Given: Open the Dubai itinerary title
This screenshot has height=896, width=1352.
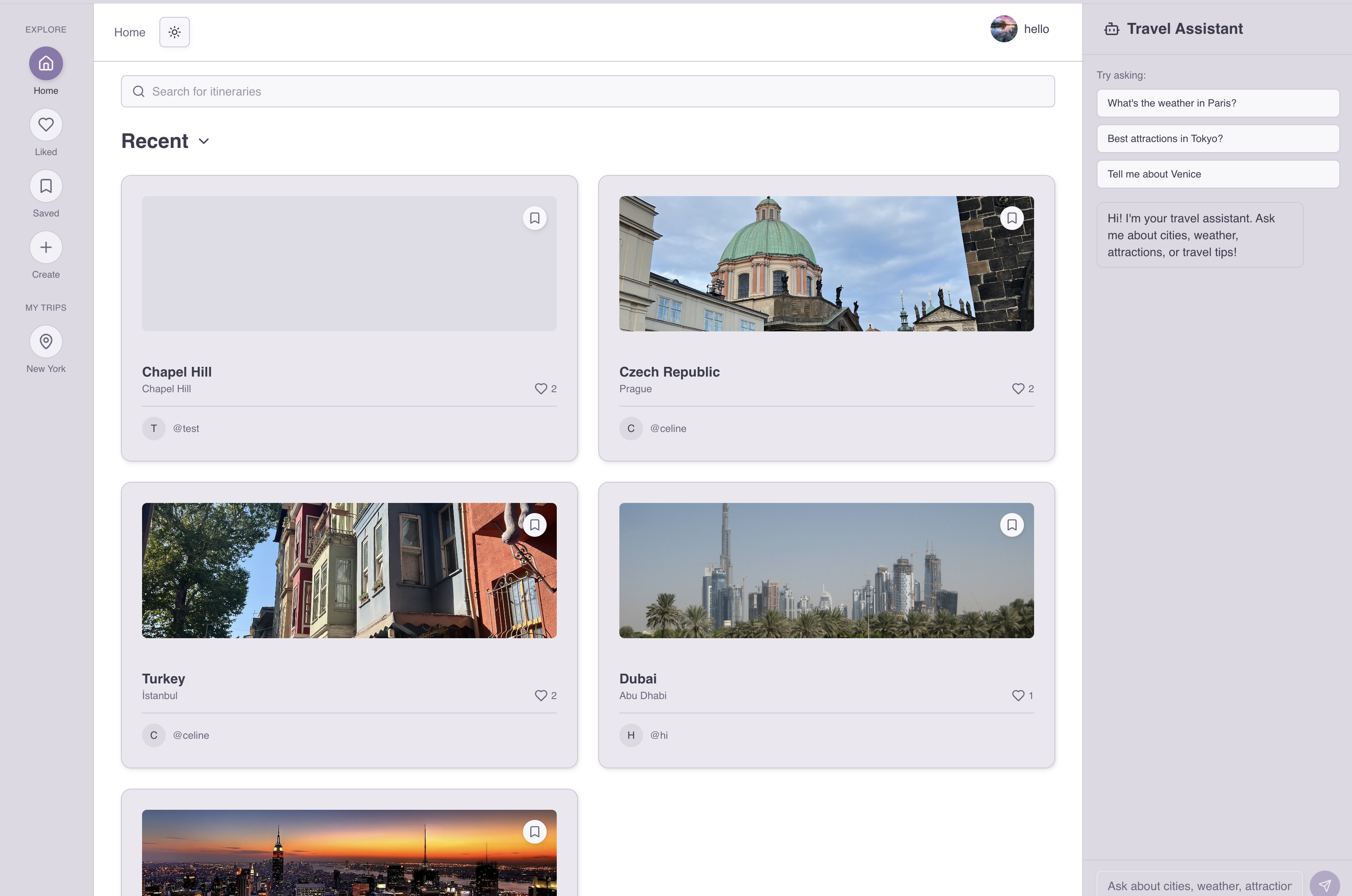Looking at the screenshot, I should pos(638,679).
